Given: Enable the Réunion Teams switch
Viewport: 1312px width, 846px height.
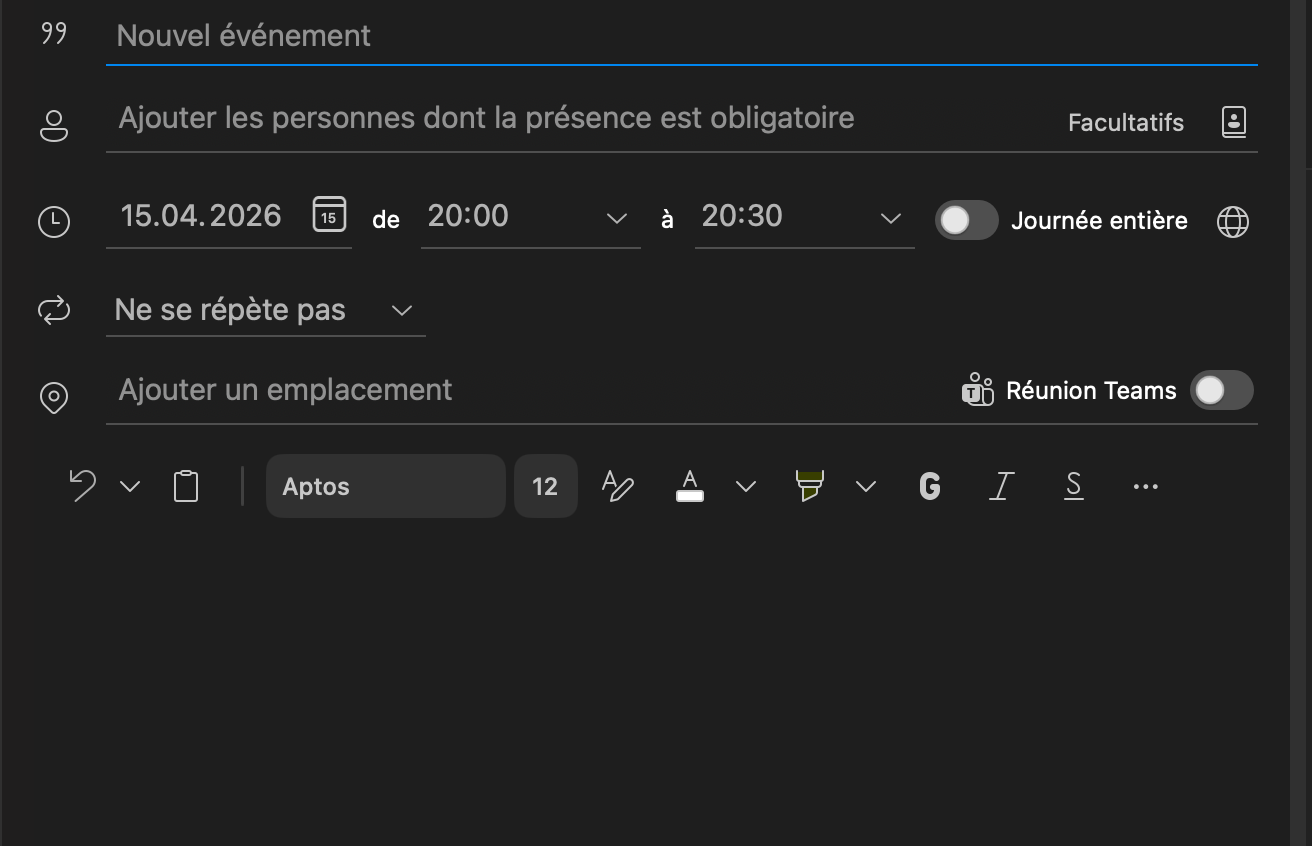Looking at the screenshot, I should click(x=1221, y=390).
